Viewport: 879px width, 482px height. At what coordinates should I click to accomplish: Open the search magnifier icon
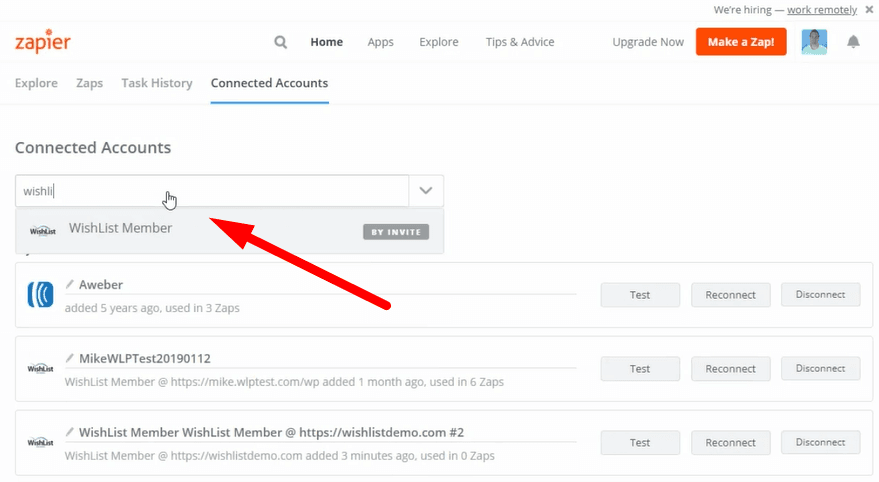click(280, 42)
